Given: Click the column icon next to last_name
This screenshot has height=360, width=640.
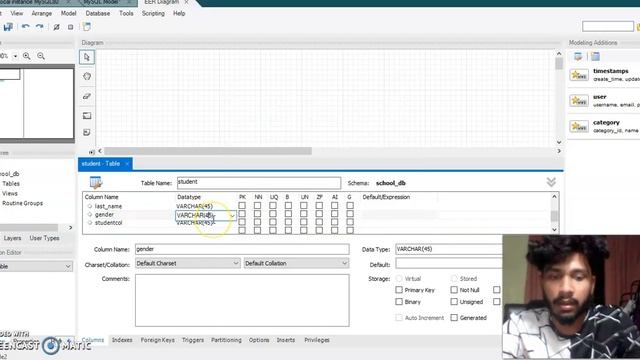Looking at the screenshot, I should point(90,206).
